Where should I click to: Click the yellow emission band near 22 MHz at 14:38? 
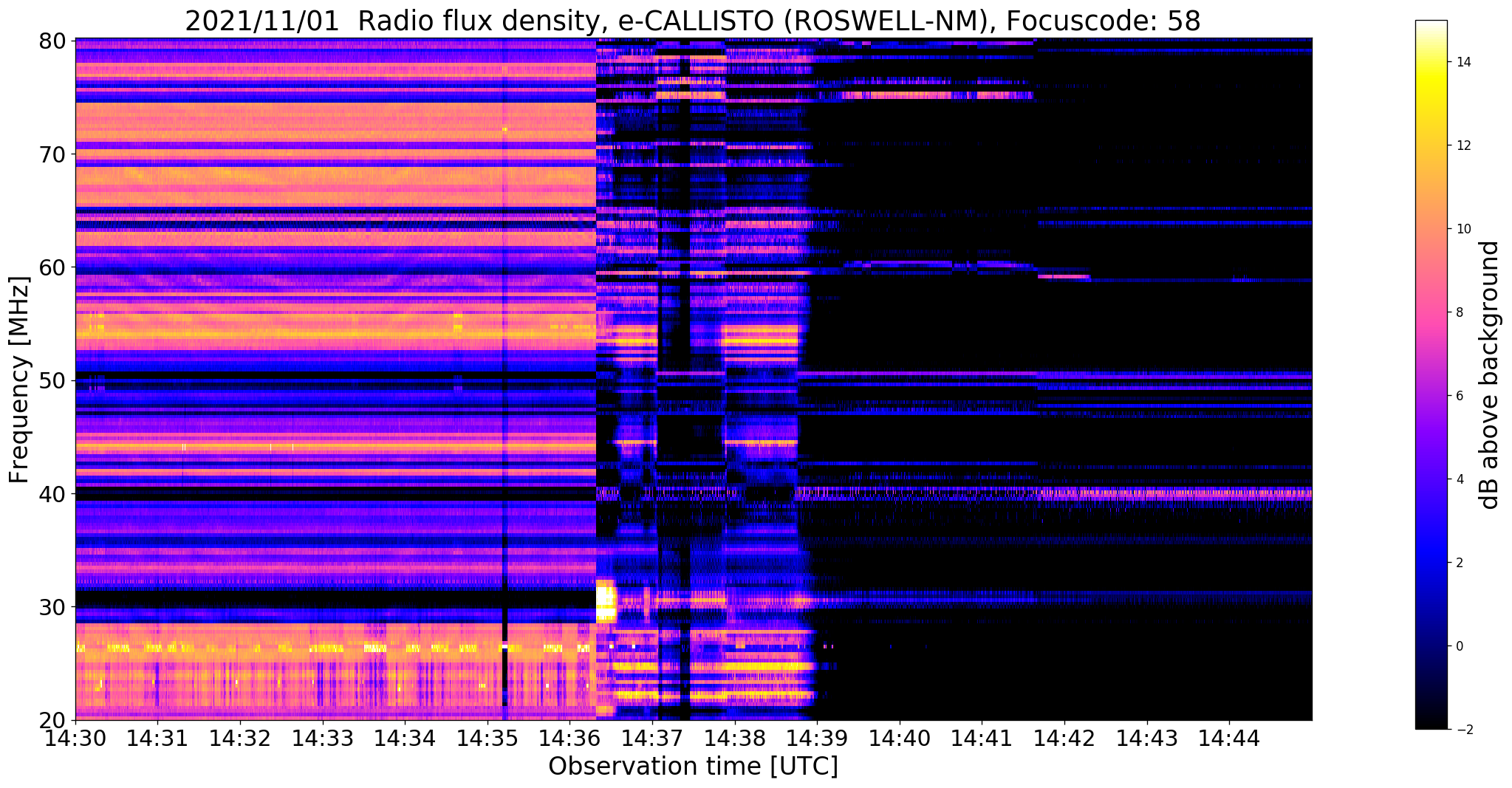768,695
